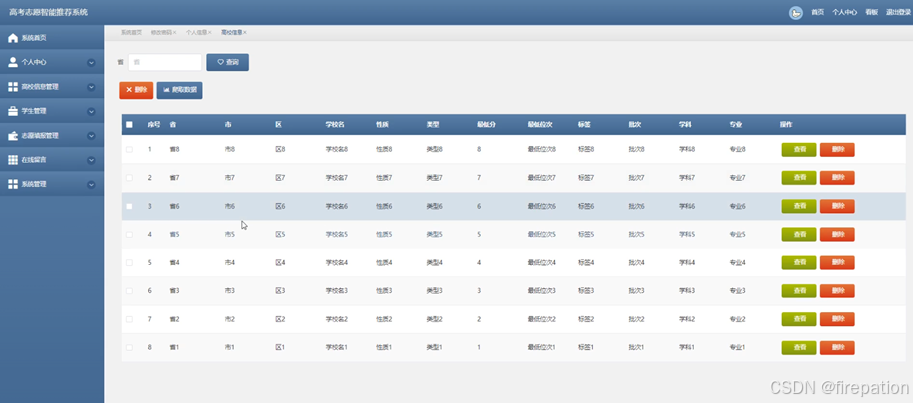This screenshot has height=403, width=913.
Task: Click the home icon beside 系统首页 in sidebar
Action: [13, 38]
